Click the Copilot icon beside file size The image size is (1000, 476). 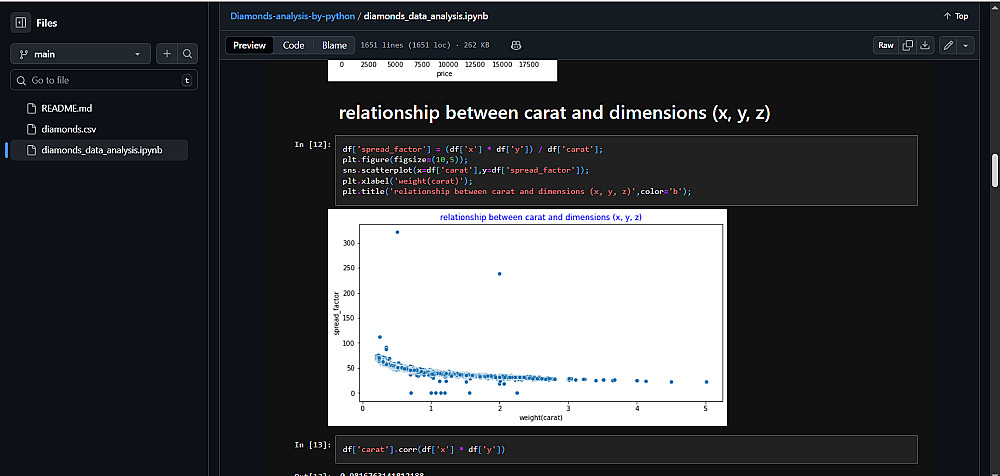pyautogui.click(x=516, y=45)
